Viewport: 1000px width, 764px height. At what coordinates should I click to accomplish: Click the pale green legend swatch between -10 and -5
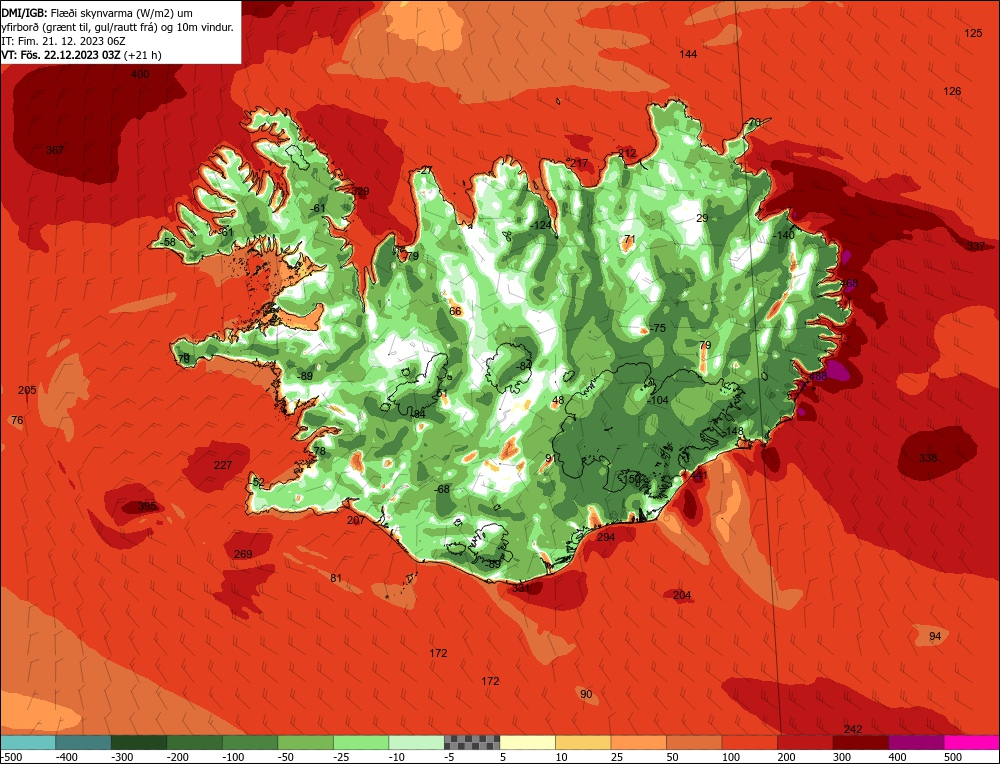tap(416, 742)
